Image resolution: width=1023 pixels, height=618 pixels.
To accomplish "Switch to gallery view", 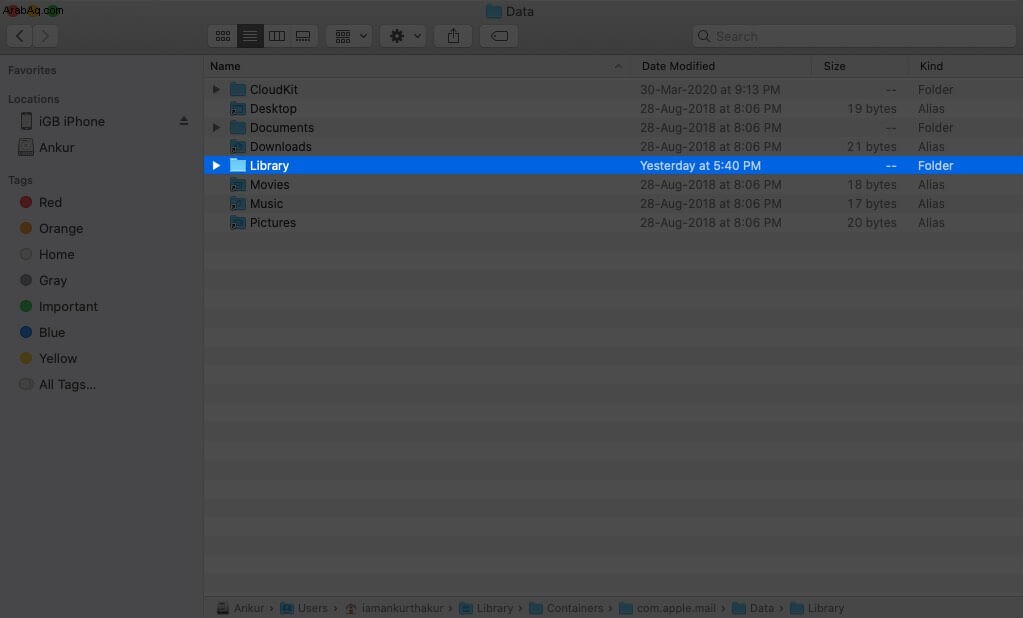I will [303, 36].
